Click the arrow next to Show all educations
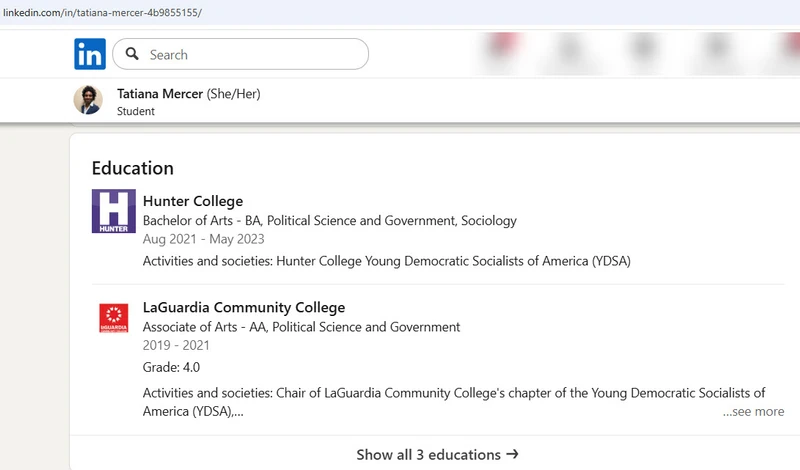The height and width of the screenshot is (470, 800). 513,454
